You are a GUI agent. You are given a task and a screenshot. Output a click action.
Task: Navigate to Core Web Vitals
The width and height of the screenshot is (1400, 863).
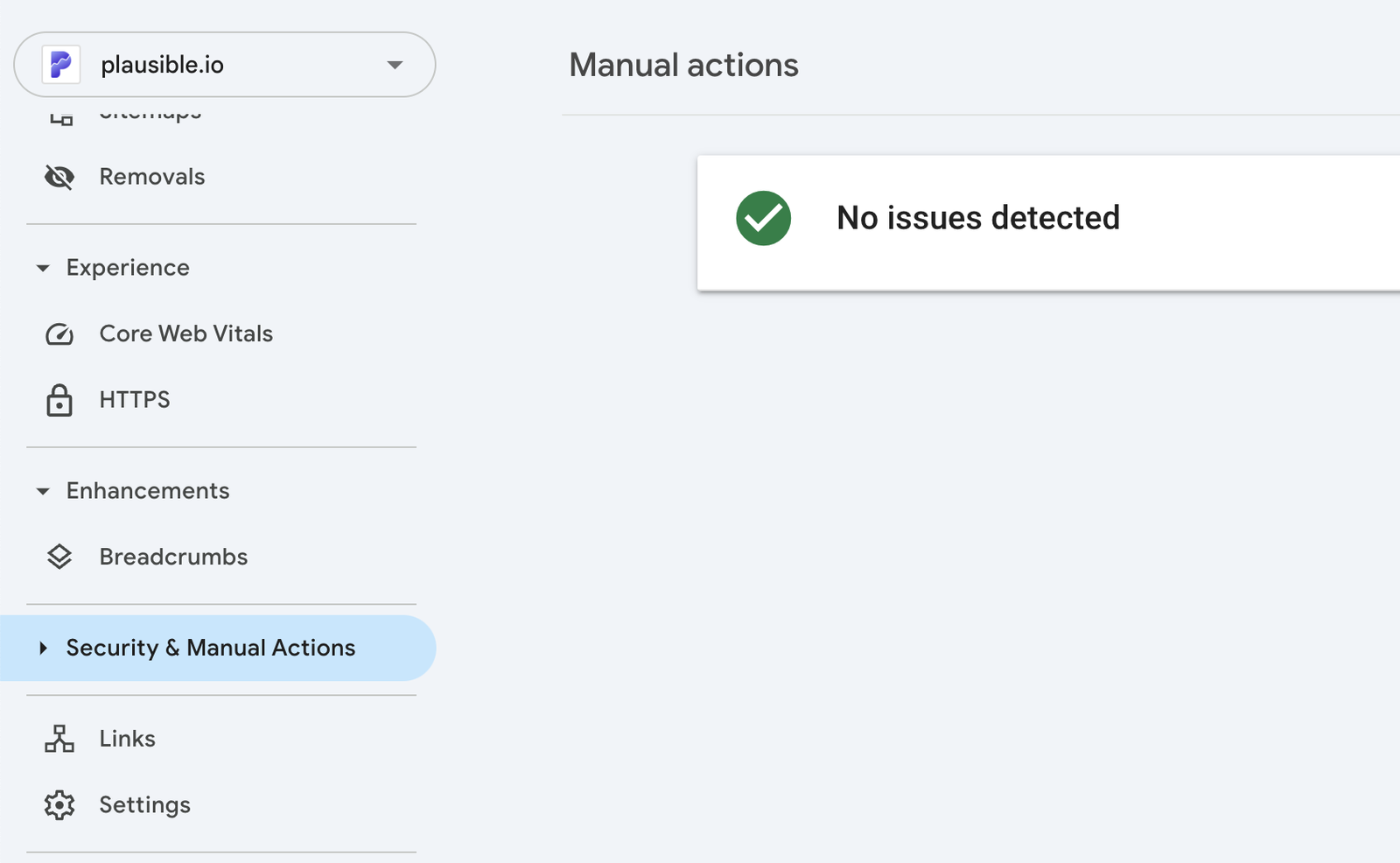click(x=185, y=333)
